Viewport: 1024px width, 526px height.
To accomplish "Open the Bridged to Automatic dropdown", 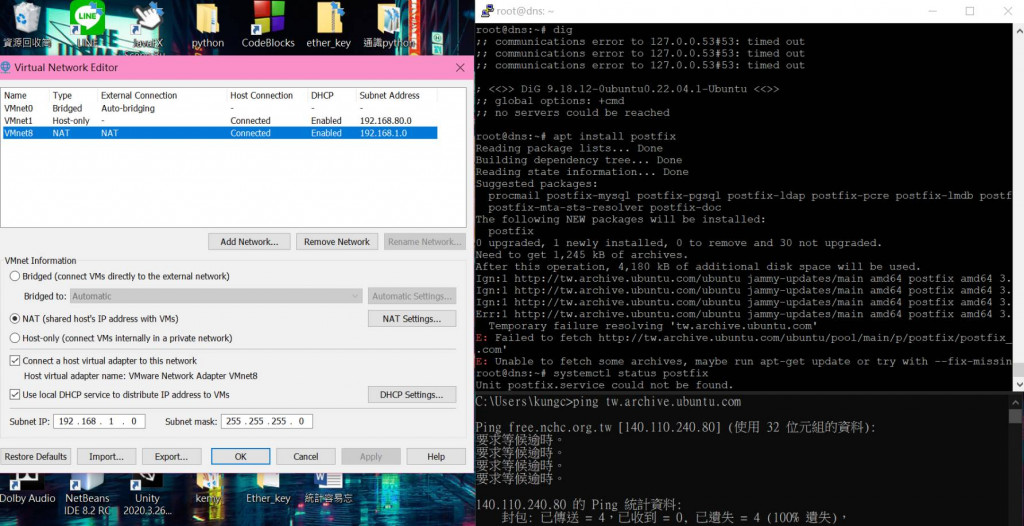I will tap(216, 296).
